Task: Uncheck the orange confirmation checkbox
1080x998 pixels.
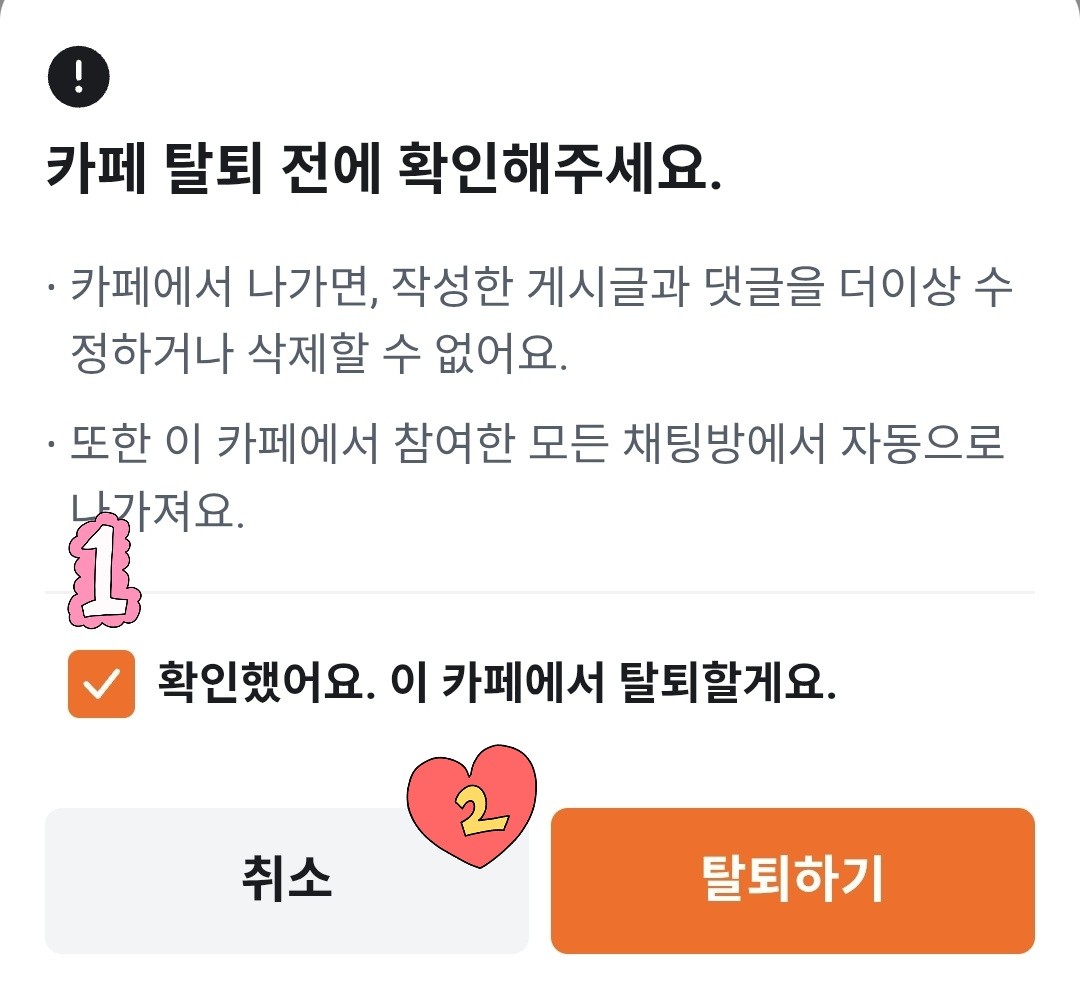Action: click(x=101, y=684)
